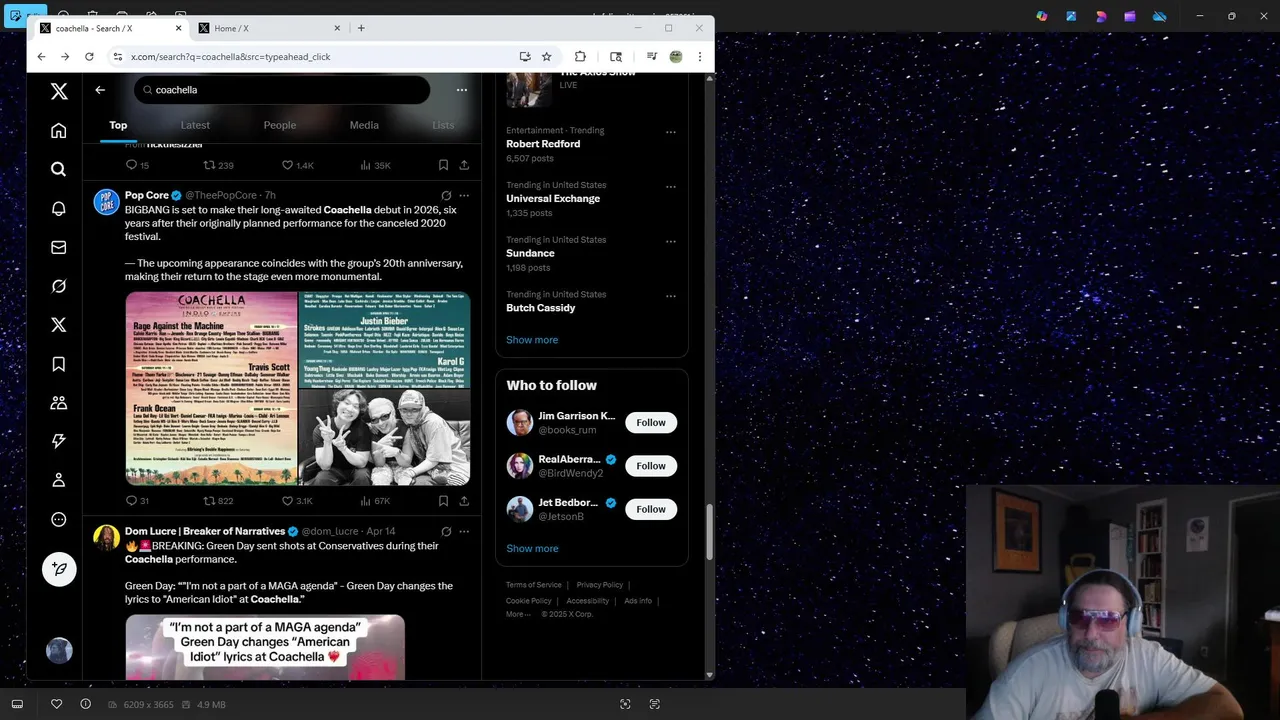This screenshot has height=720, width=1280.
Task: Switch to the People search tab
Action: pos(280,125)
